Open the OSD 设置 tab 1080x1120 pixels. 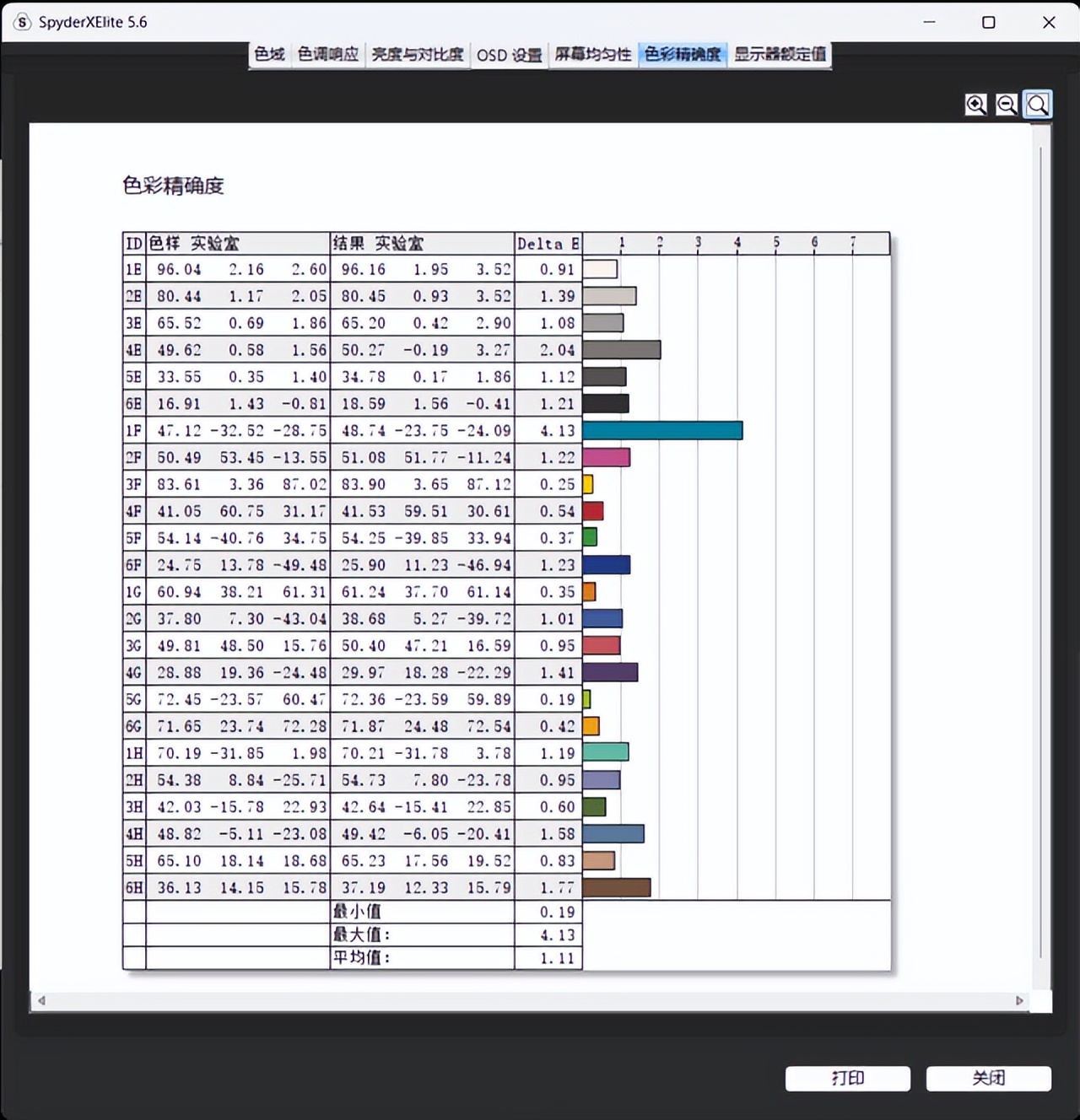509,54
